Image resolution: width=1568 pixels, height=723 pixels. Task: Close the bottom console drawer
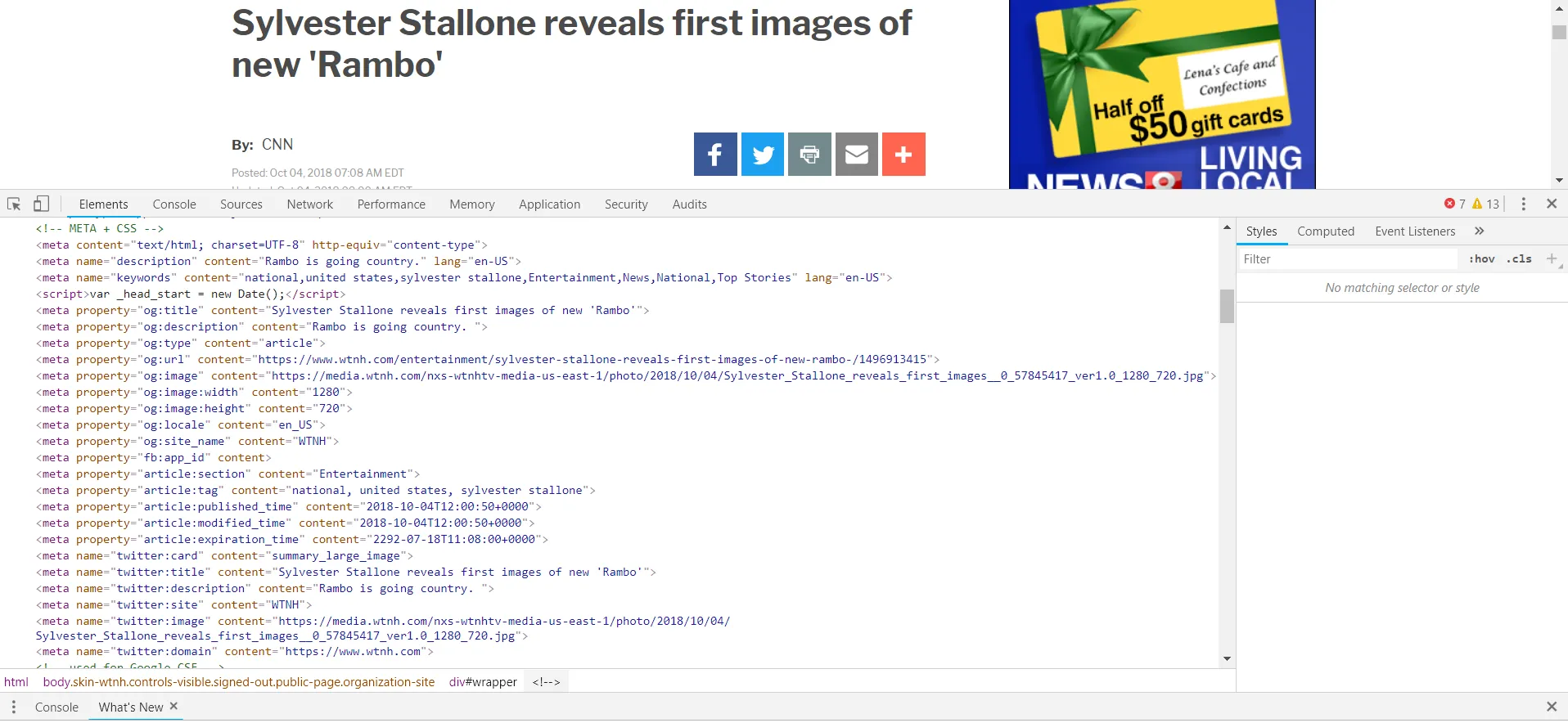[x=1552, y=707]
